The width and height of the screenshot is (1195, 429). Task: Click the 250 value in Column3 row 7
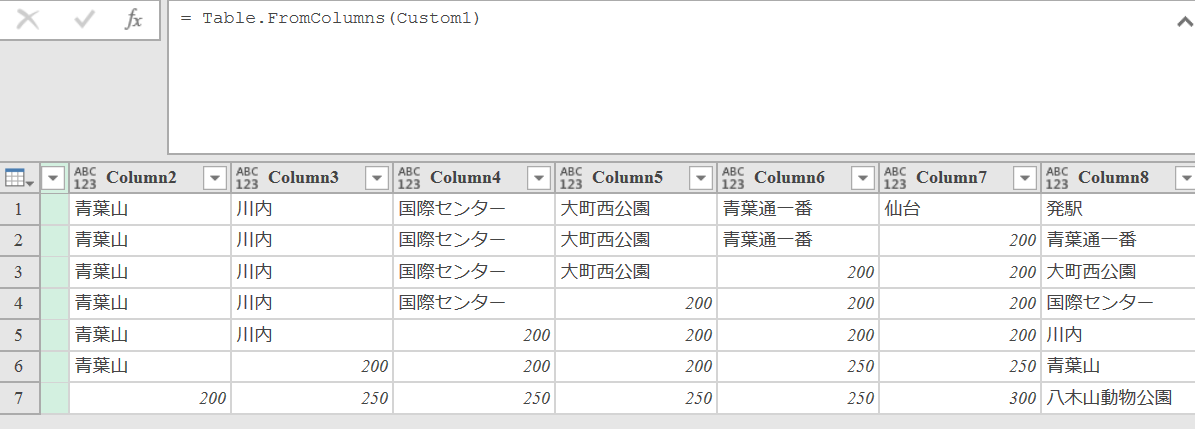coord(312,399)
